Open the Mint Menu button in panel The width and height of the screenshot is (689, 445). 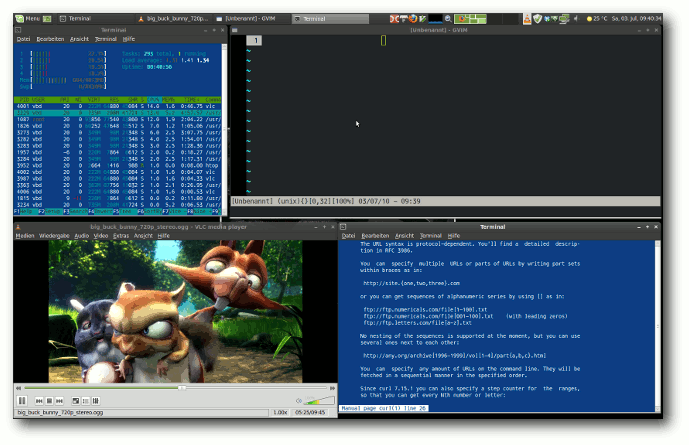(x=28, y=18)
